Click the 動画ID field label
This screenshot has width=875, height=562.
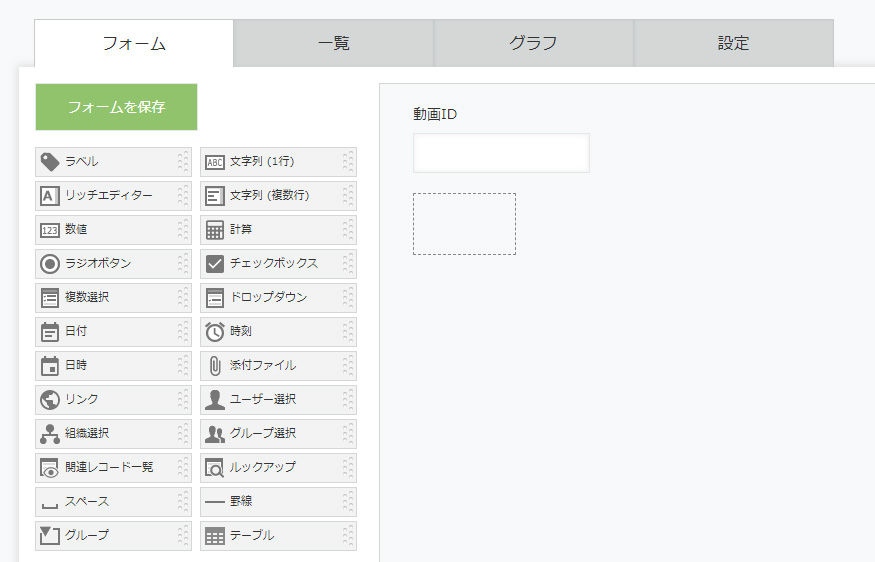coord(435,114)
